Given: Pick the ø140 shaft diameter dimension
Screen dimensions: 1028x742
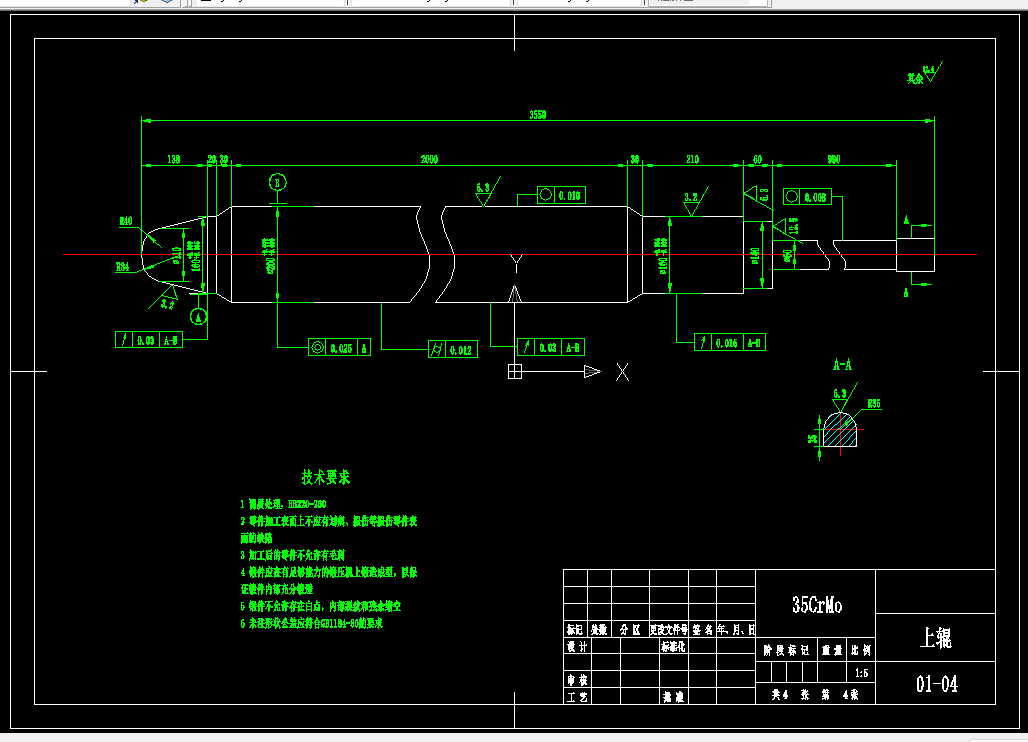Looking at the screenshot, I should (x=755, y=256).
